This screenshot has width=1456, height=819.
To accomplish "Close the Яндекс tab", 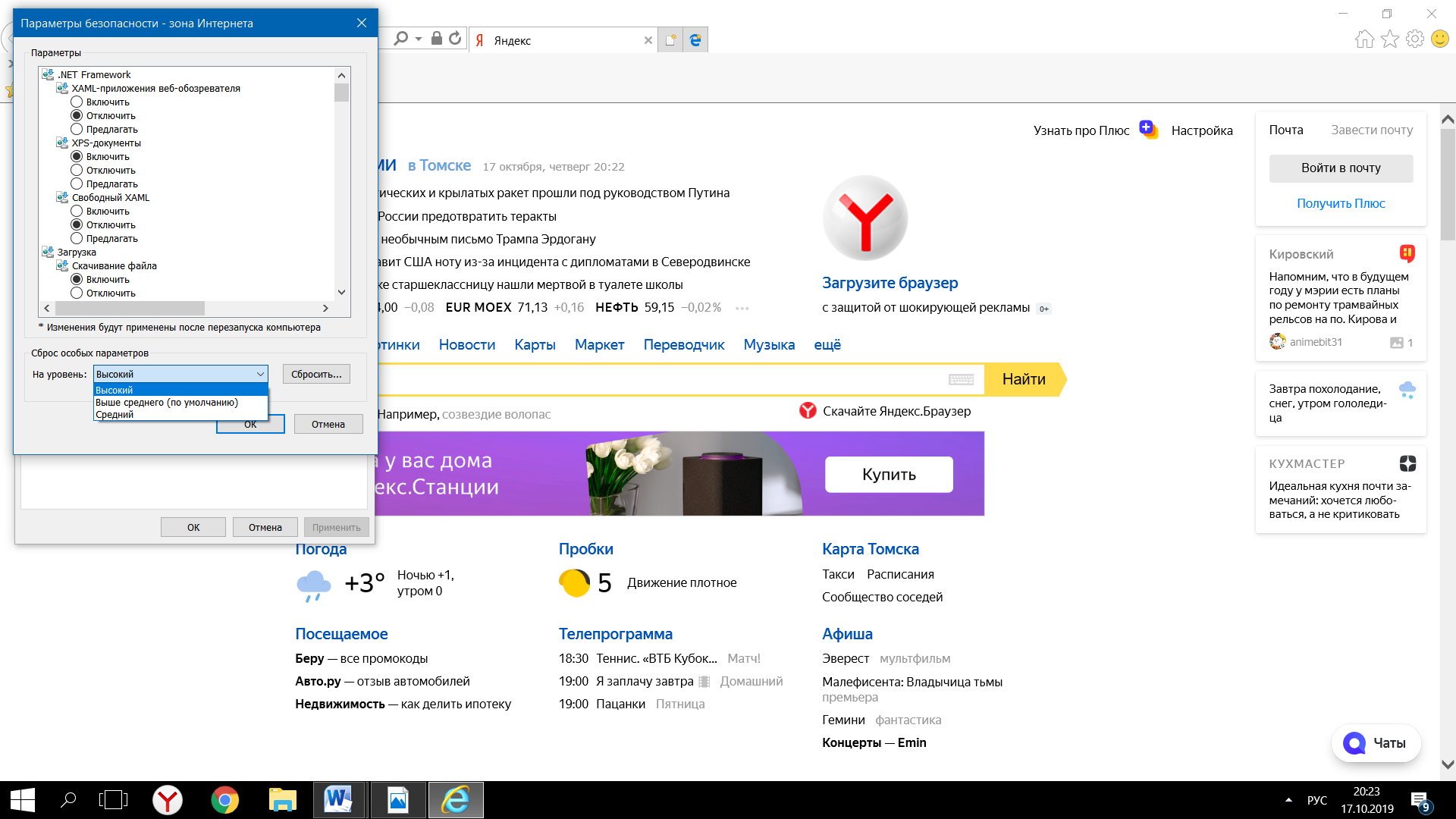I will point(648,40).
